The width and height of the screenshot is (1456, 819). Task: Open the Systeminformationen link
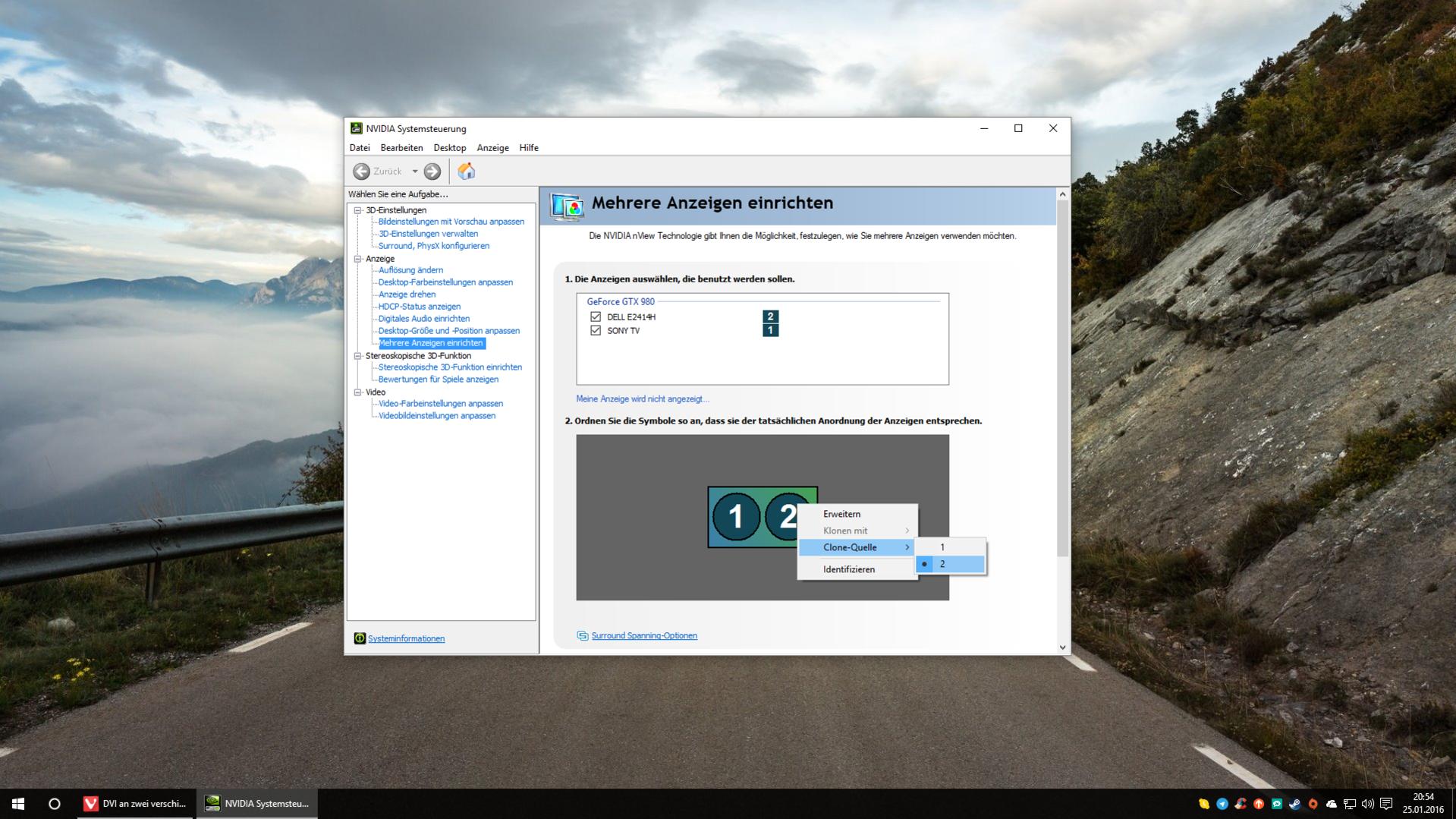tap(406, 639)
